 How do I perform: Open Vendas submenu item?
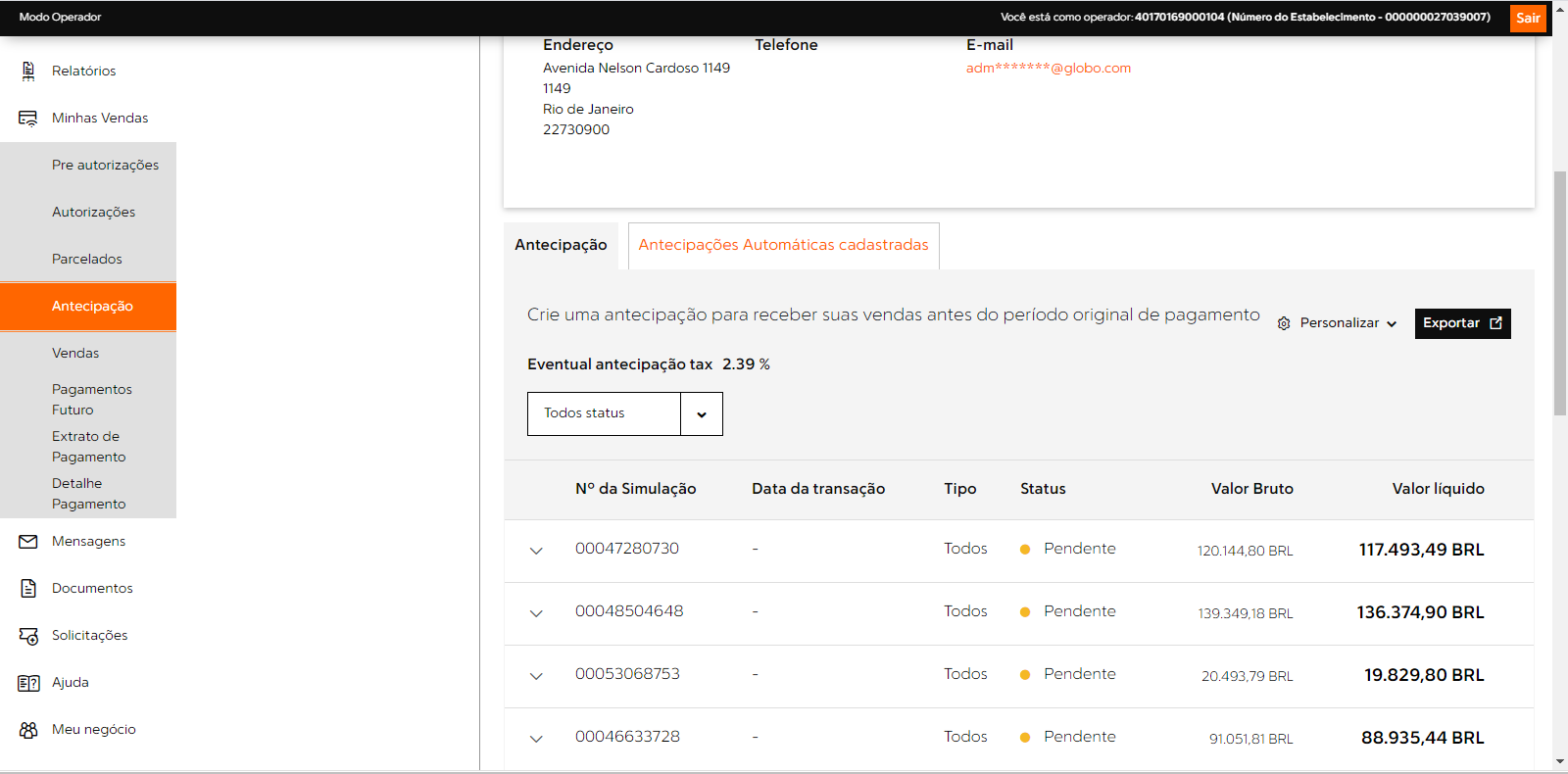point(75,353)
